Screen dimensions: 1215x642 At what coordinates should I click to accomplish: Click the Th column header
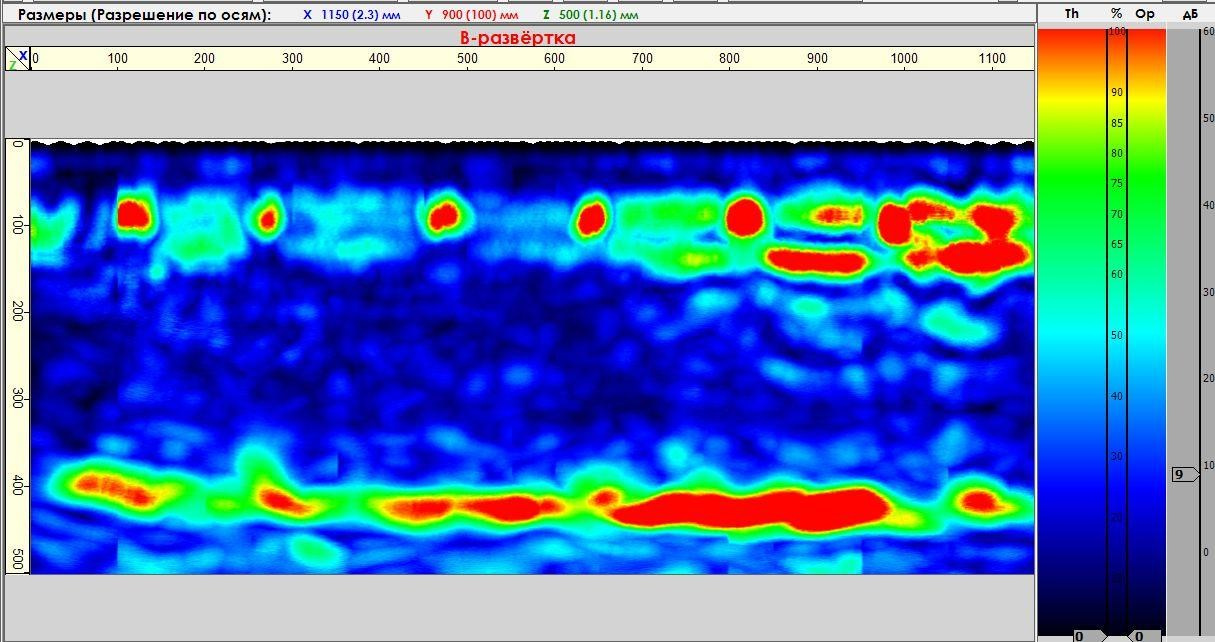(1072, 14)
